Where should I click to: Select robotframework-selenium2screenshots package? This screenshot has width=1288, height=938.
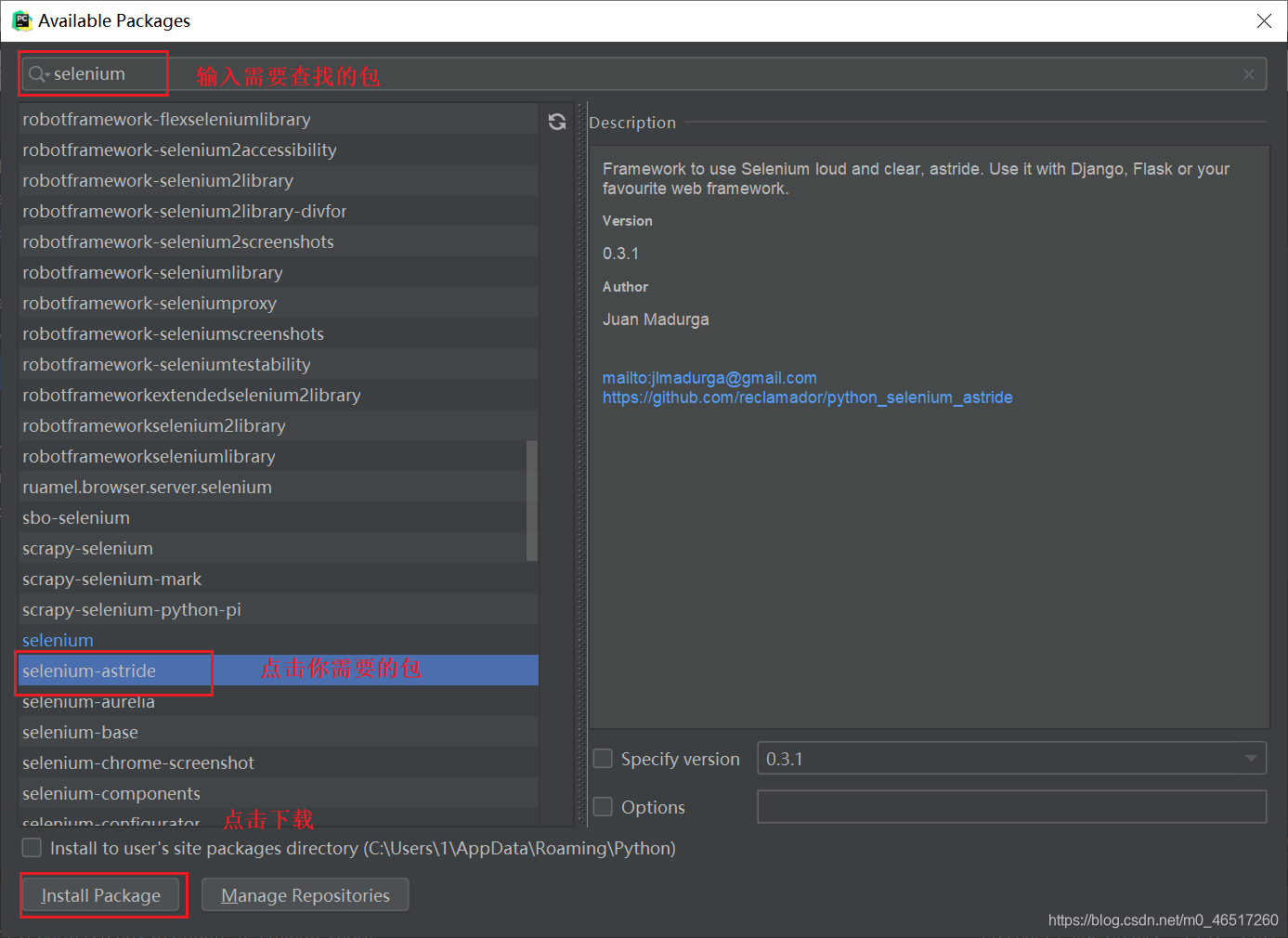(279, 241)
